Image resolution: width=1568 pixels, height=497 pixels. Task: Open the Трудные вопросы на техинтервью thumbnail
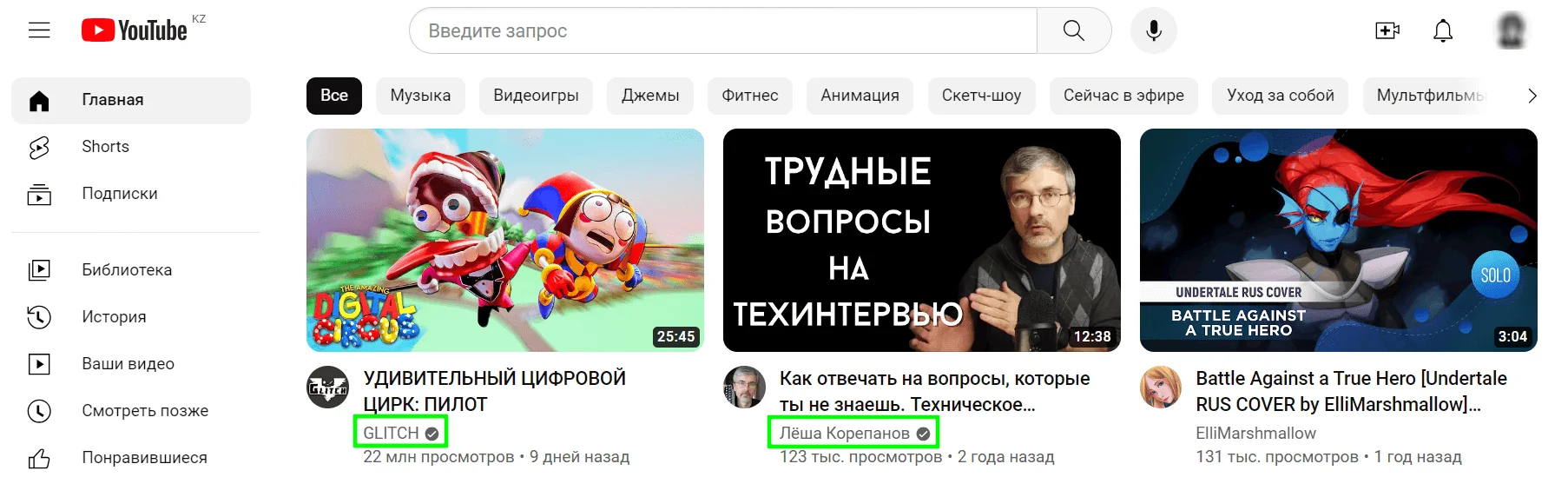(x=922, y=241)
